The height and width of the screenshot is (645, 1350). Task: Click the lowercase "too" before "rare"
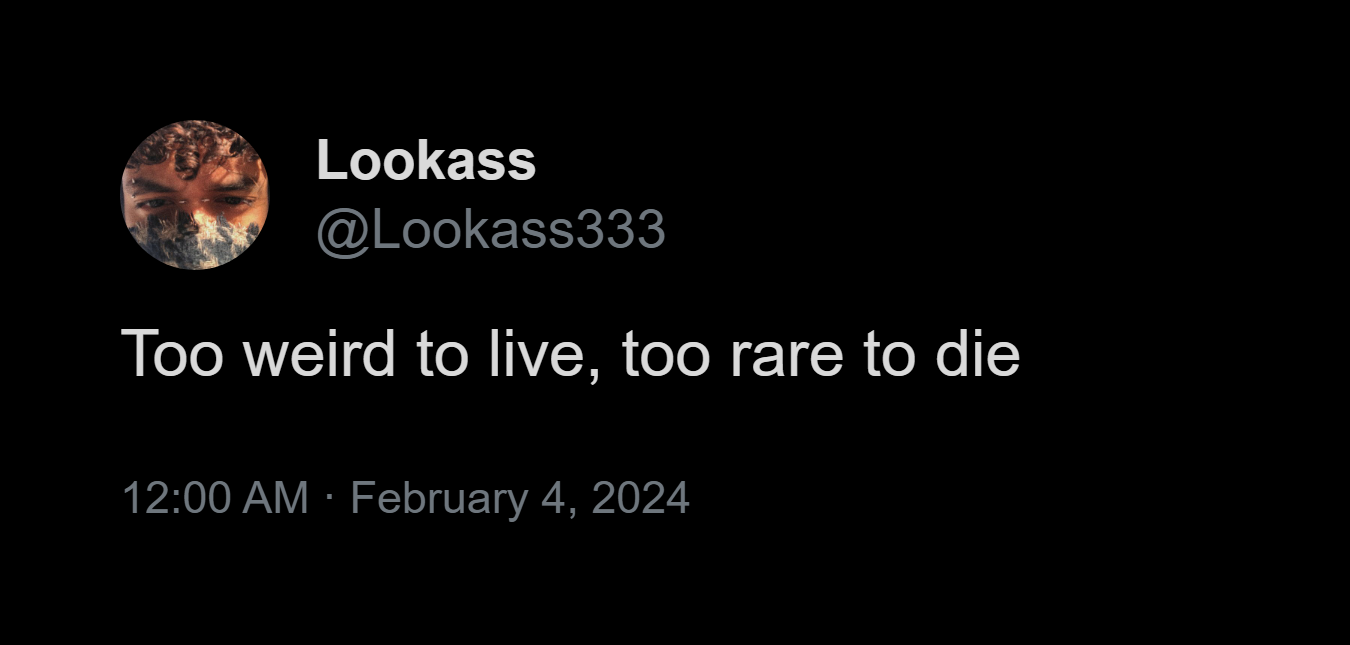pos(666,354)
